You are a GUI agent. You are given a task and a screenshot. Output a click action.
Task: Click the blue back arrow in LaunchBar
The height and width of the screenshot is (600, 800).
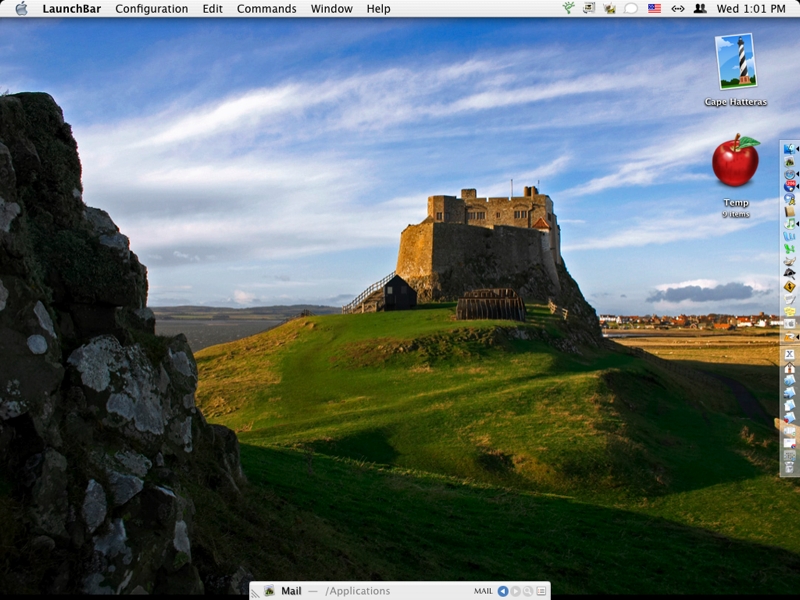[x=503, y=591]
